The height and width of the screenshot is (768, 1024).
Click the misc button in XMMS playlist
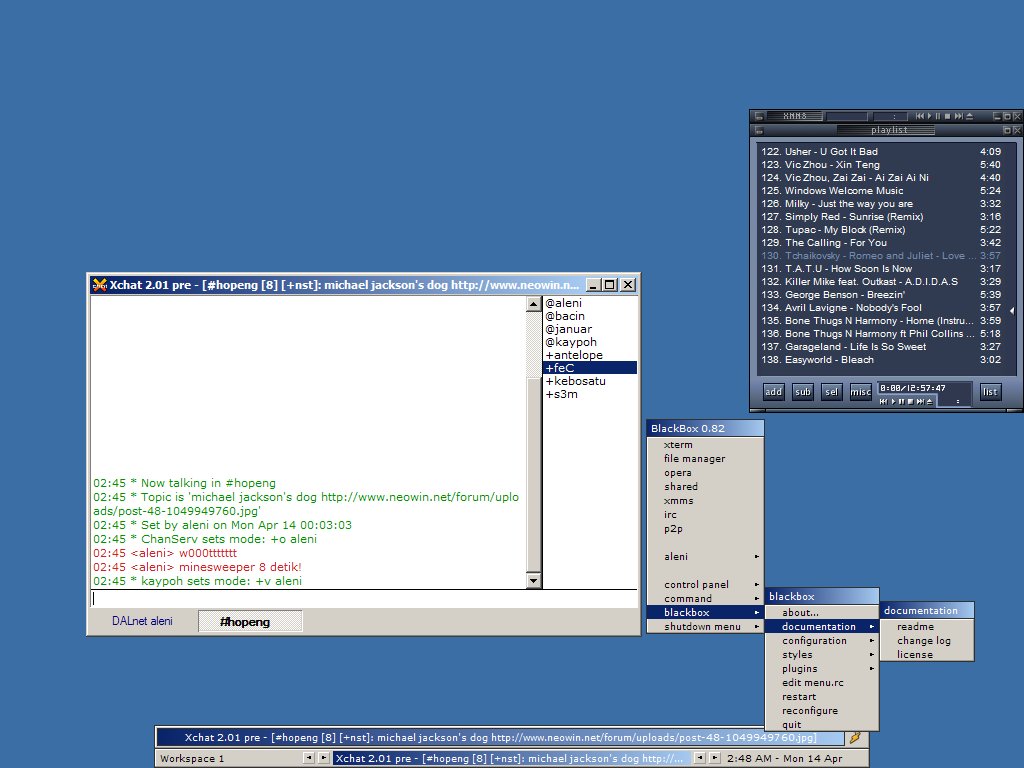tap(860, 392)
